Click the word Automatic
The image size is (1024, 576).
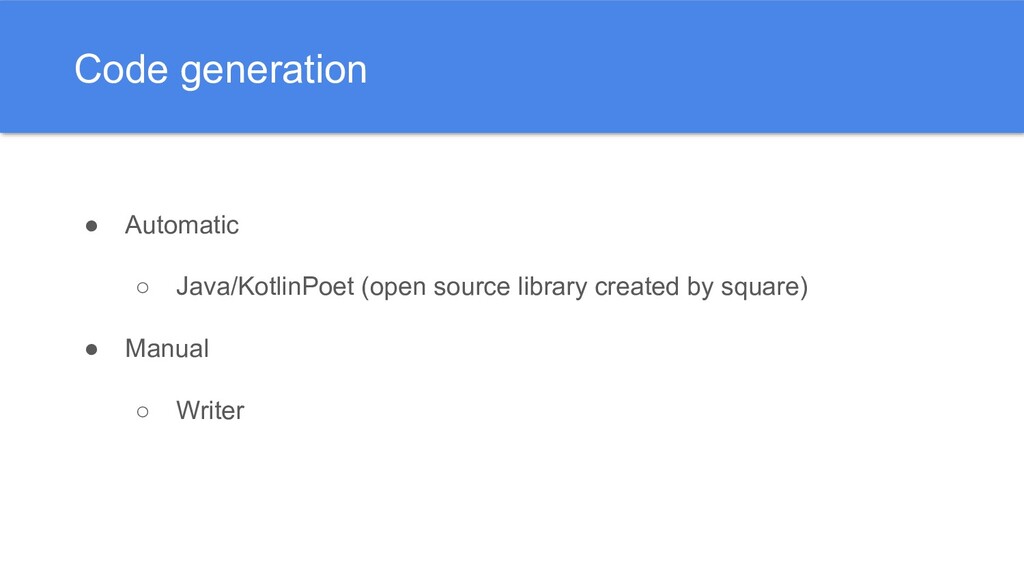point(181,226)
